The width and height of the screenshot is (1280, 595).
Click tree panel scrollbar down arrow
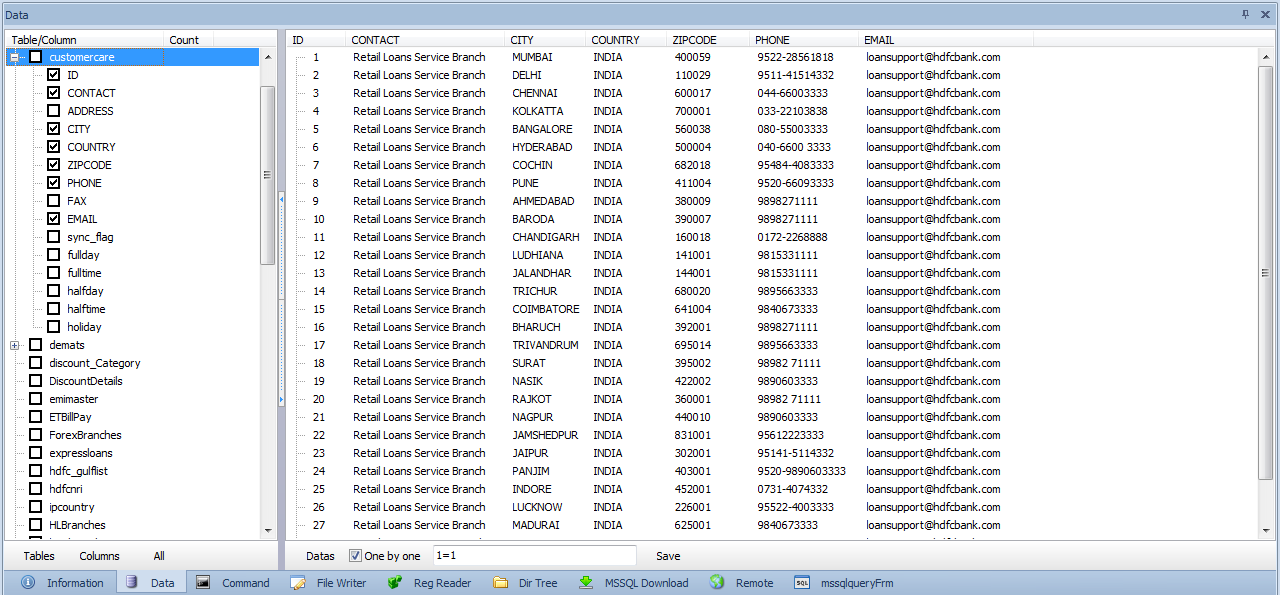pyautogui.click(x=267, y=530)
